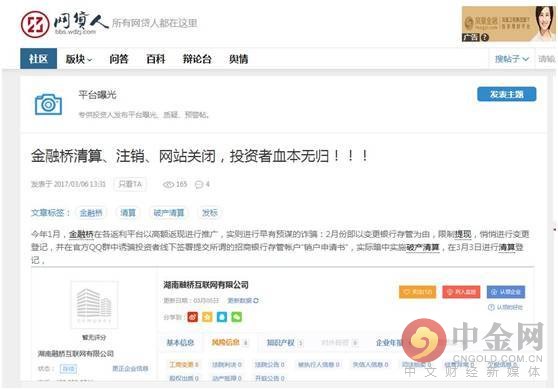This screenshot has height=390, width=558.
Task: Click the 平台曝光 board title
Action: [x=97, y=95]
